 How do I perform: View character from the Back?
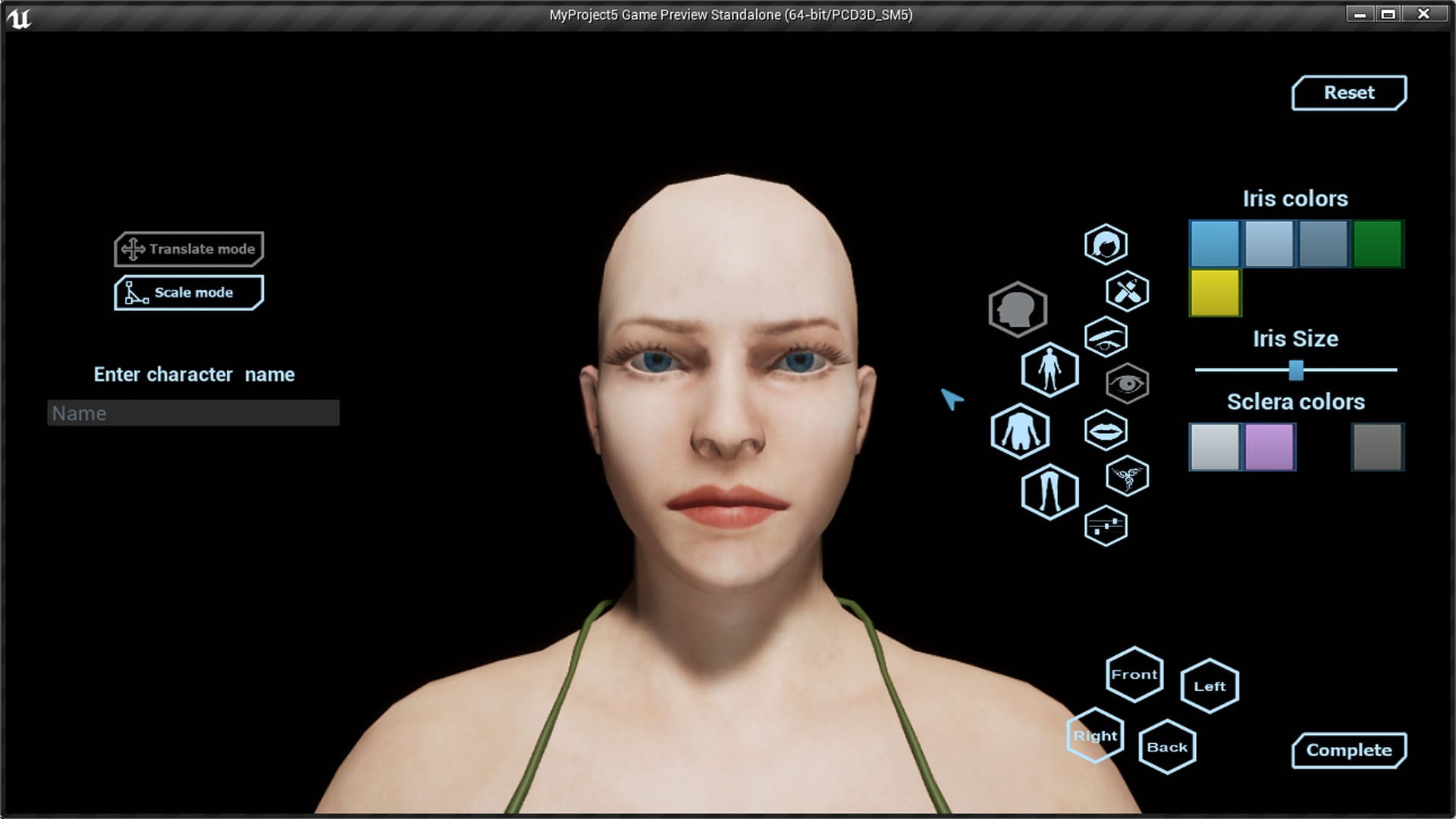(x=1166, y=746)
